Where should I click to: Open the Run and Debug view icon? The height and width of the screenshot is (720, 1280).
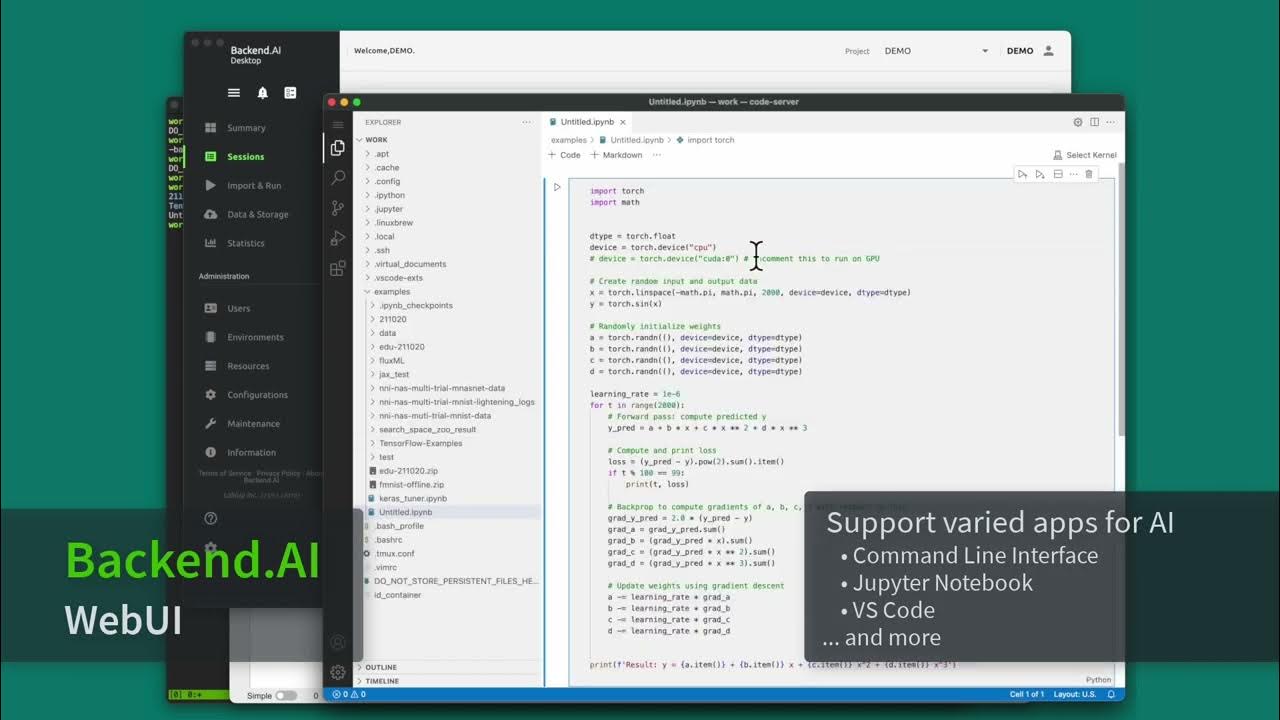[x=338, y=238]
